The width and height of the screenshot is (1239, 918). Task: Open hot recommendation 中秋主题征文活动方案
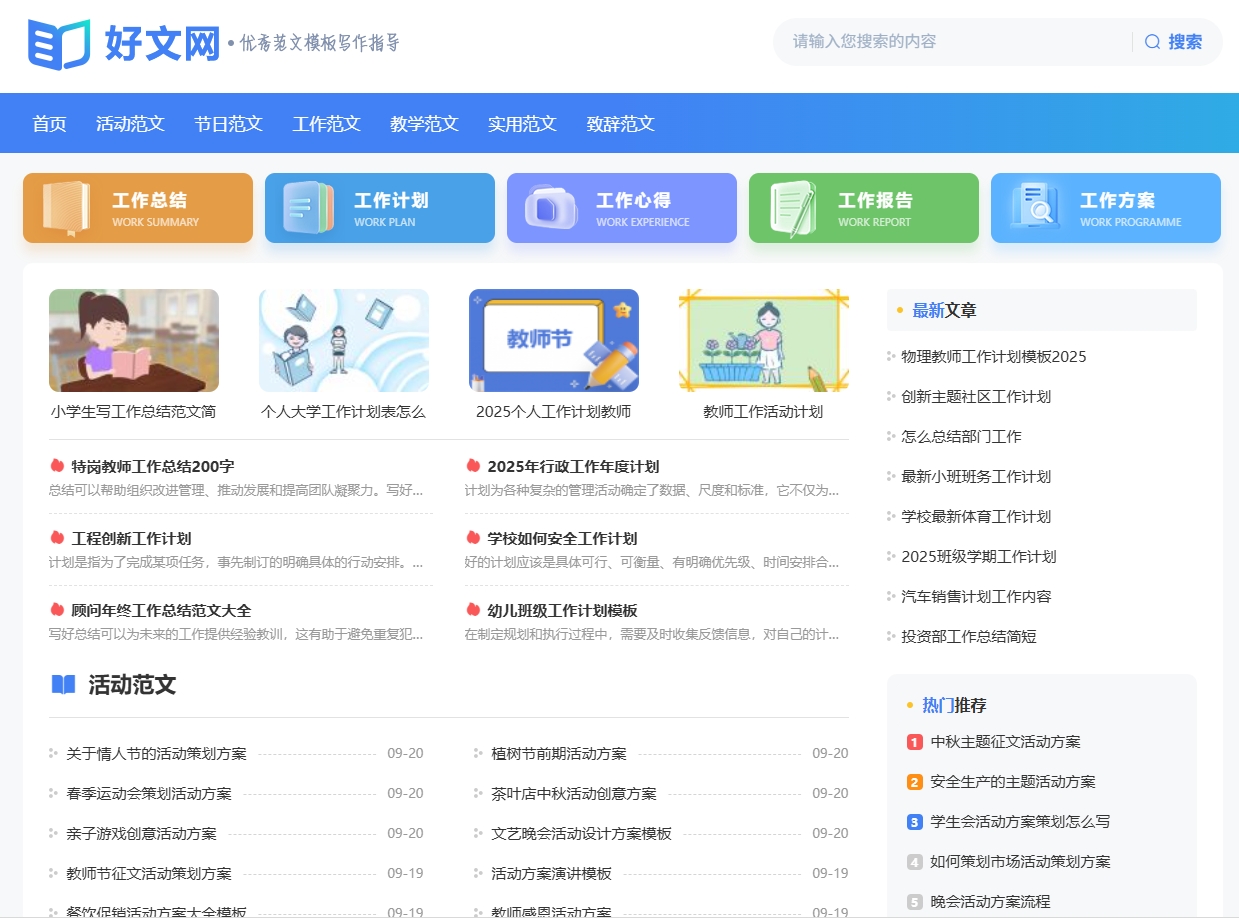(1006, 742)
